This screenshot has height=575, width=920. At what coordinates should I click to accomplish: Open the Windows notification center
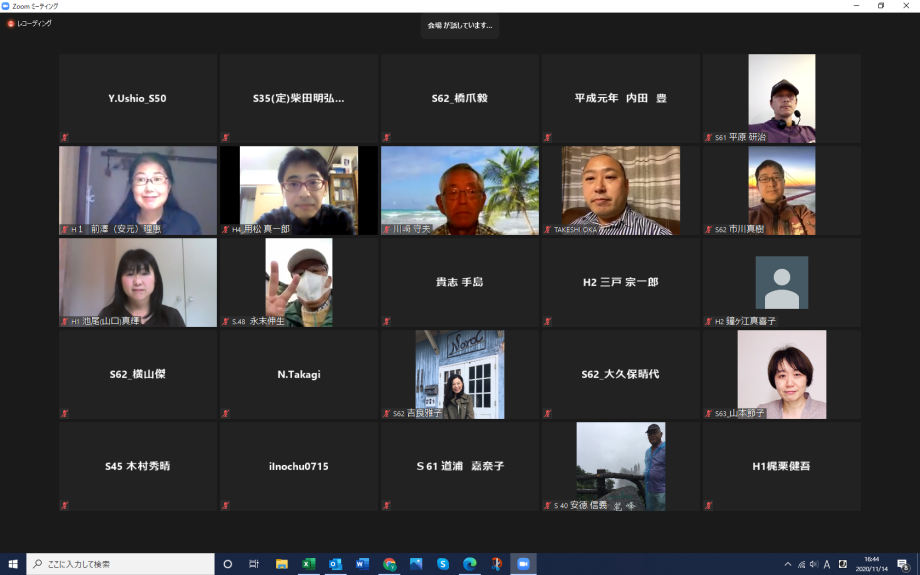903,564
